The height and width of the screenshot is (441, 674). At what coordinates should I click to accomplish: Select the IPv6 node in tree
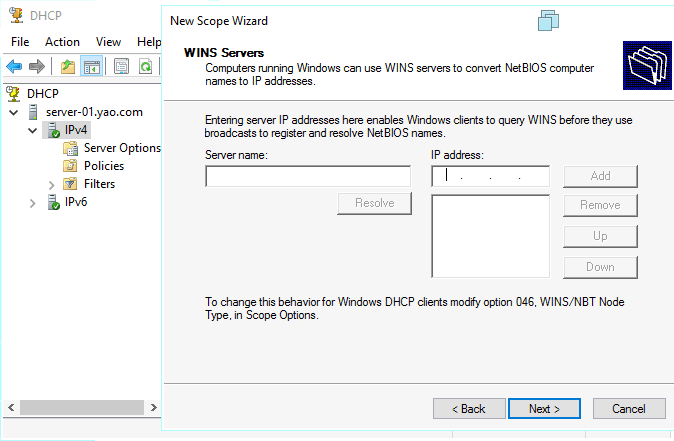(76, 202)
